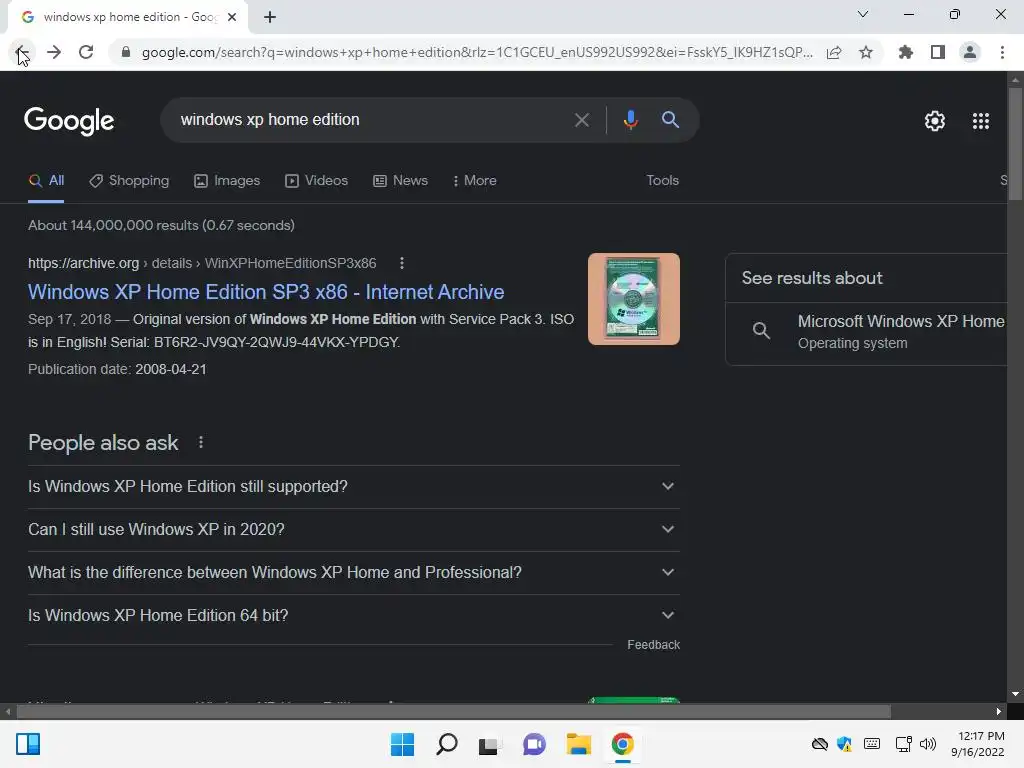Click the Google logo

(69, 121)
